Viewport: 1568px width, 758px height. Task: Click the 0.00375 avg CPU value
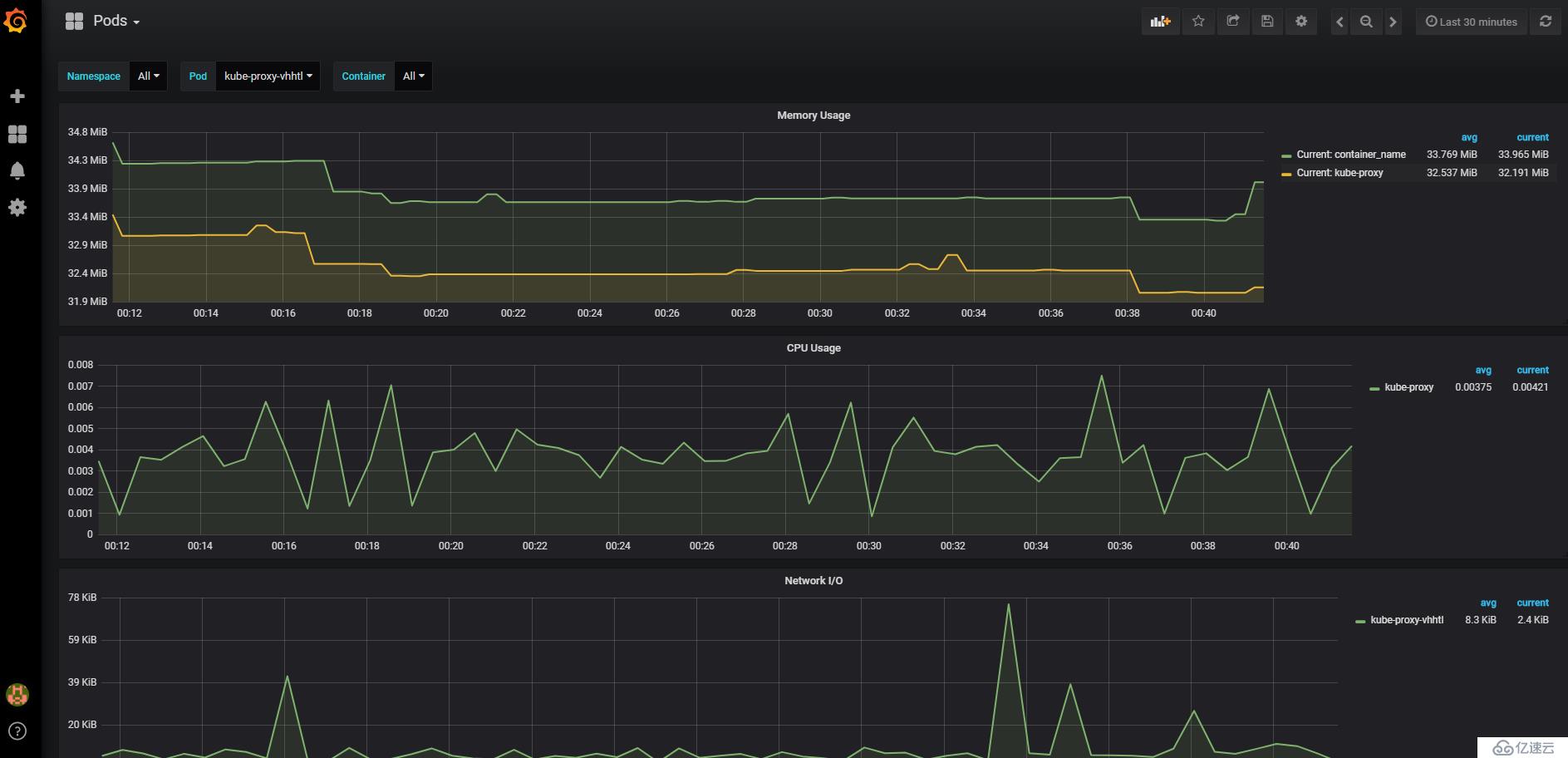point(1473,387)
